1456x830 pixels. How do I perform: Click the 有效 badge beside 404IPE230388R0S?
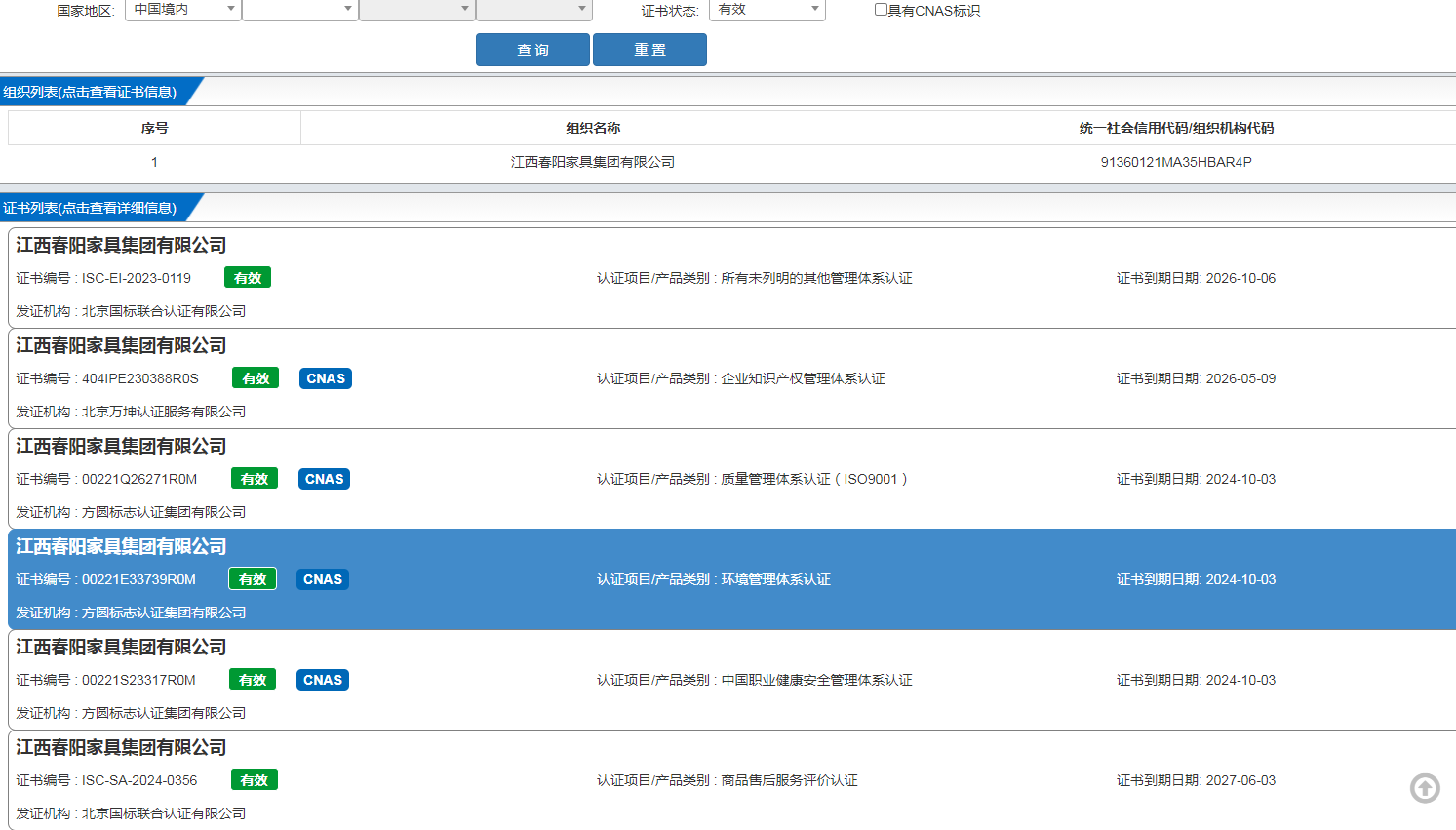click(x=256, y=378)
